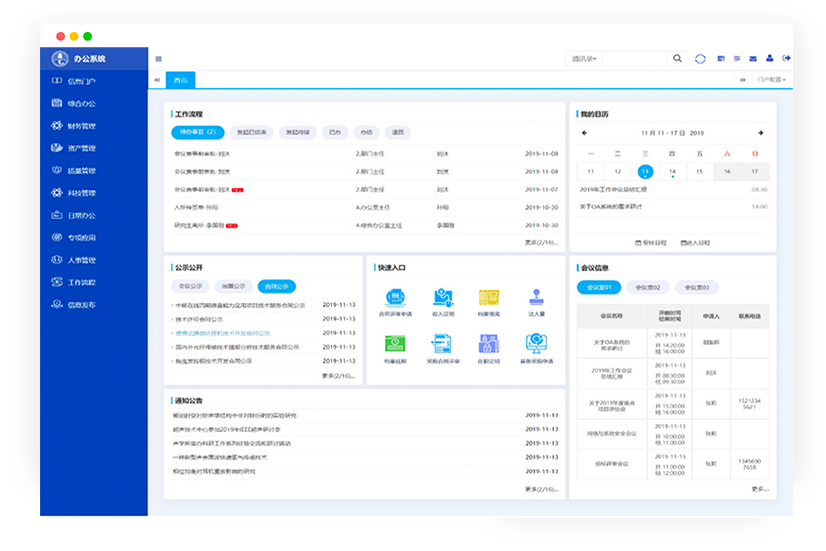Click the magnifier search icon in top bar
Viewport: 826px width, 551px height.
[678, 59]
